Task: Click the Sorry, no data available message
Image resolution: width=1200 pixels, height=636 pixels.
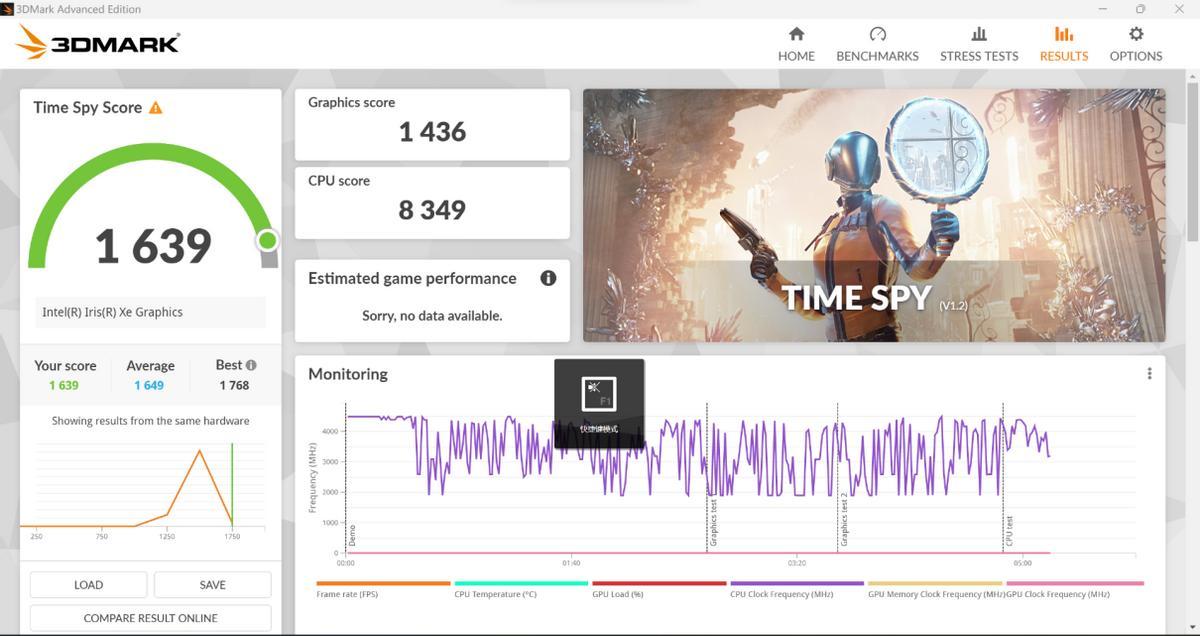Action: point(432,316)
